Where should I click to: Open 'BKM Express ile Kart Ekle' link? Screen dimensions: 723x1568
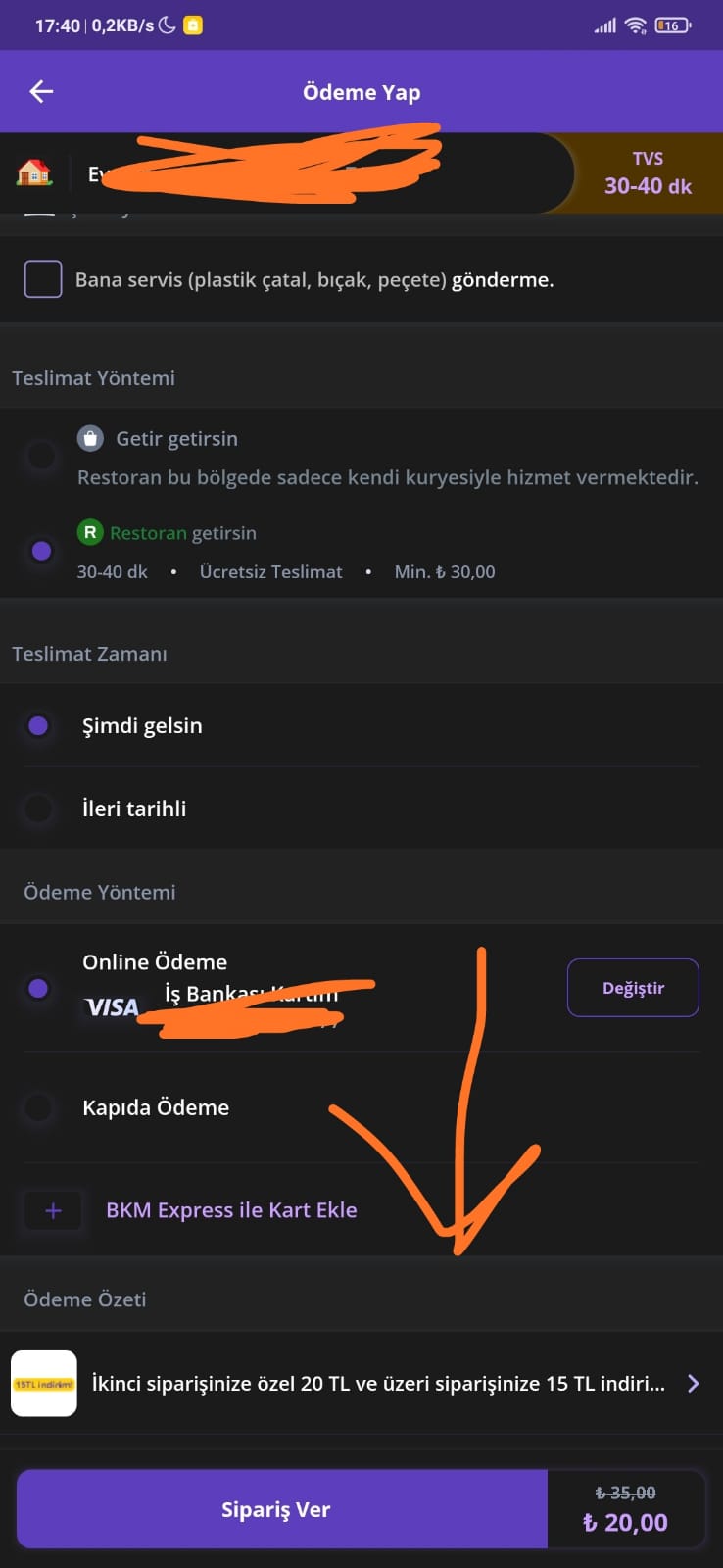click(231, 1210)
